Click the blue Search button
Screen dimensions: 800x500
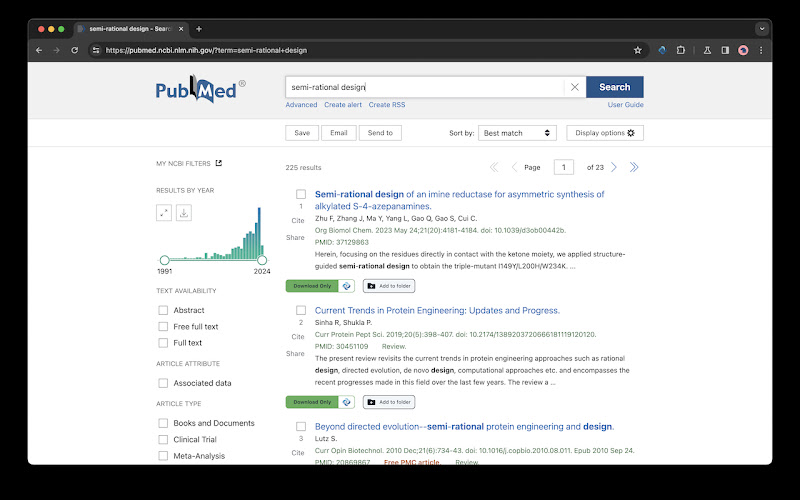tap(614, 87)
